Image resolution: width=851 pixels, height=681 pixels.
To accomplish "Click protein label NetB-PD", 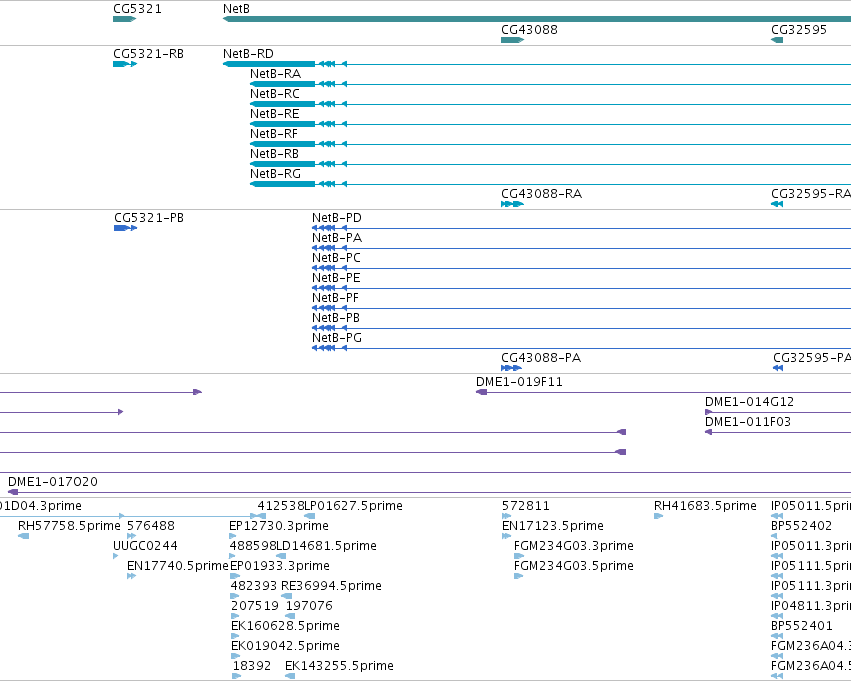I will click(336, 218).
